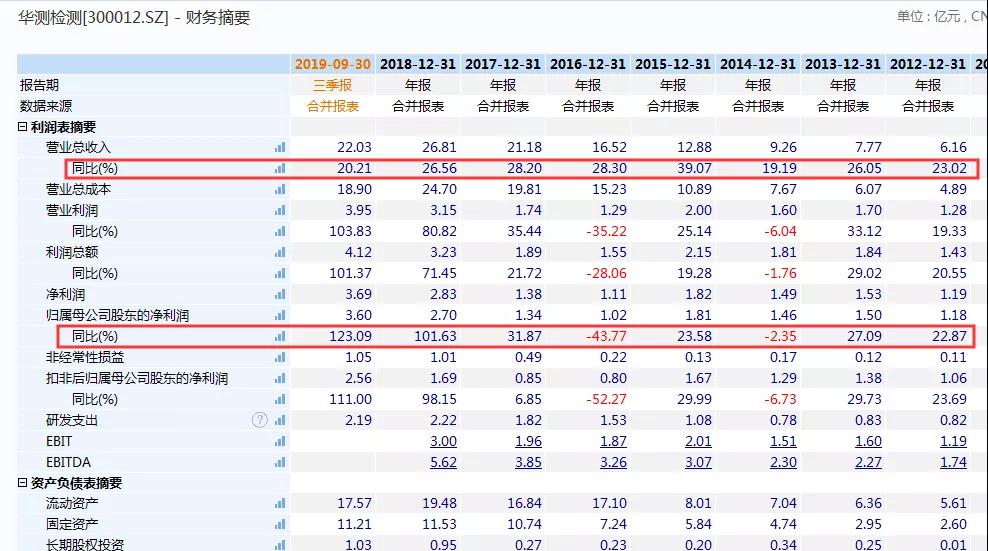Screen dimensions: 988x551
Task: Open EBIT value 2.01 link
Action: pyautogui.click(x=698, y=441)
